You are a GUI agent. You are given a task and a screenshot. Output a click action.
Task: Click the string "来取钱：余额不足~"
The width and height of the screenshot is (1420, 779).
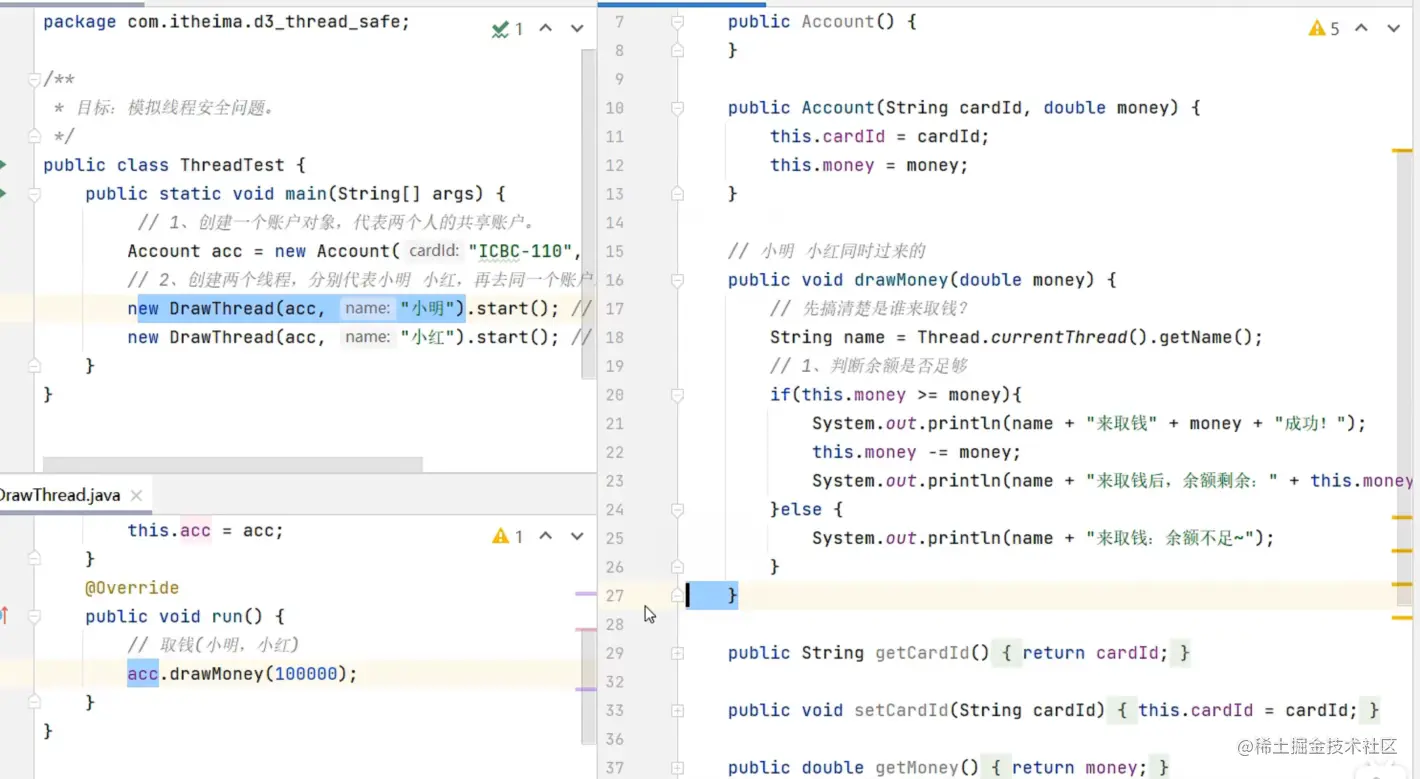point(1170,538)
